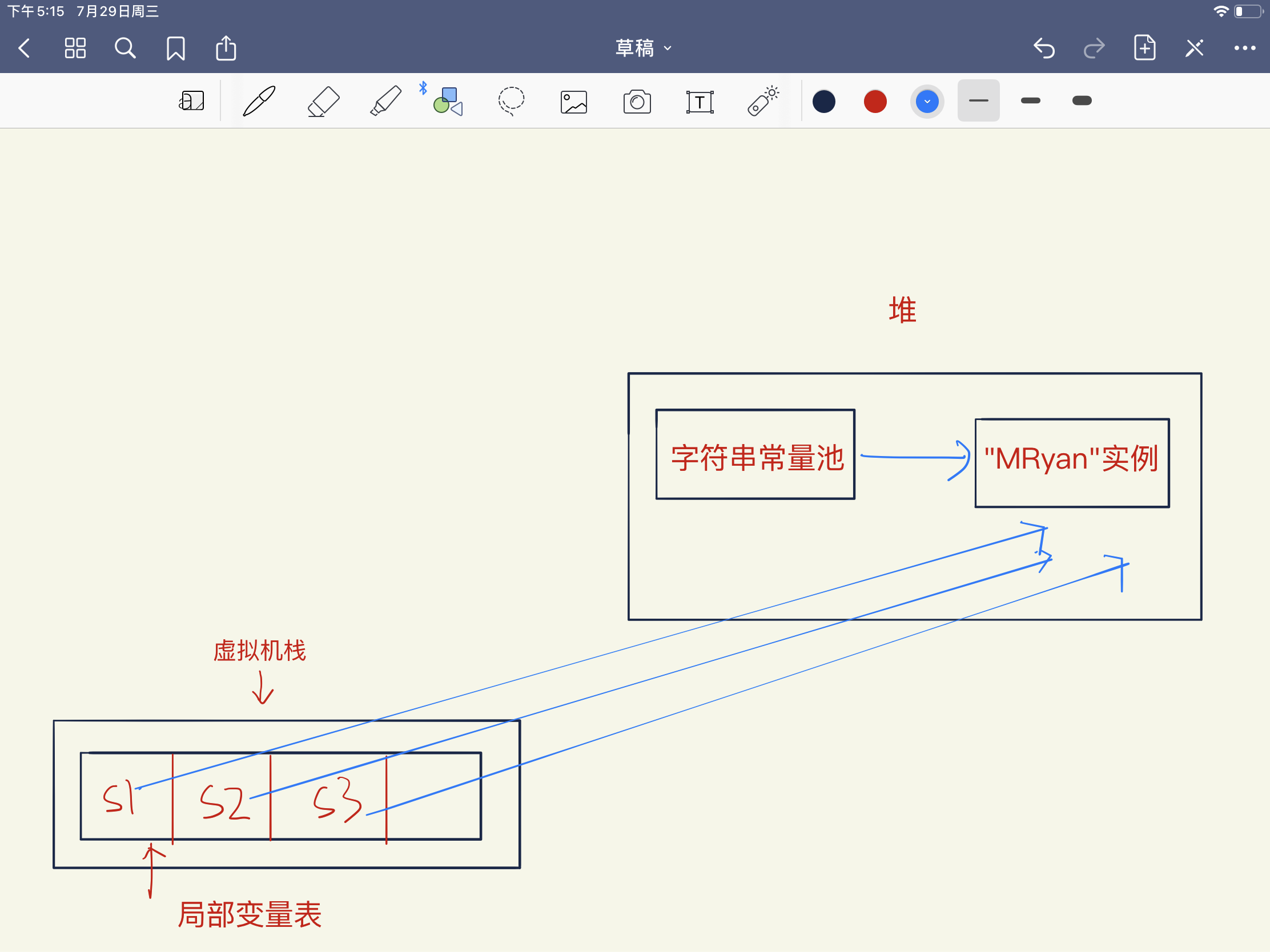Open the share menu
The image size is (1270, 952).
[226, 48]
